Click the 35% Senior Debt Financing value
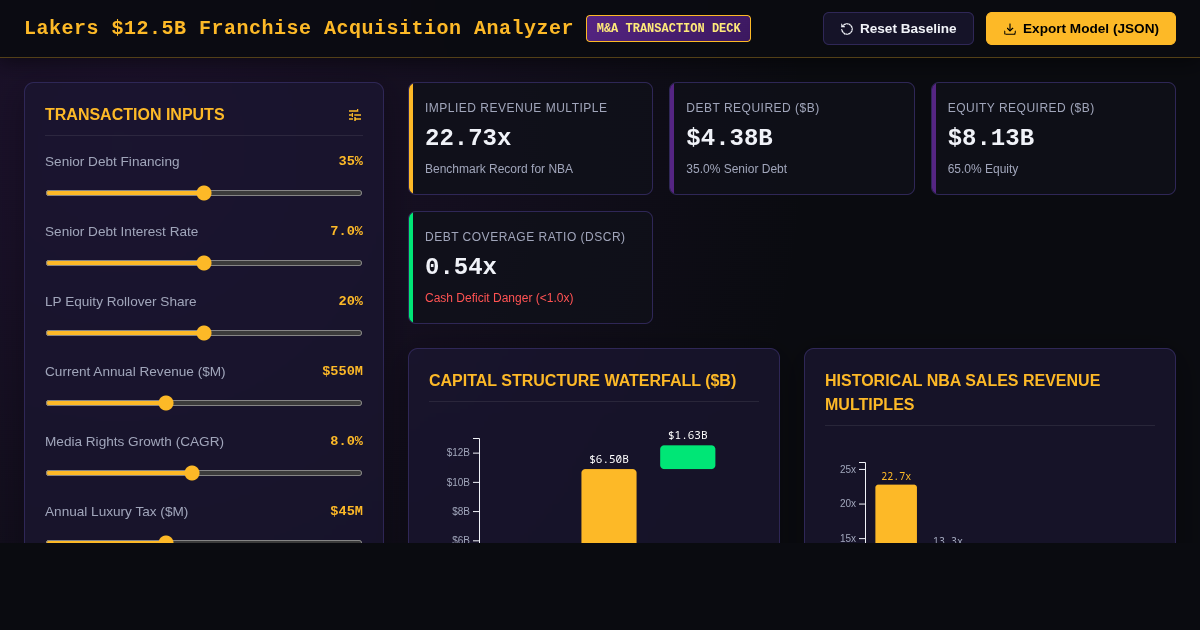1200x630 pixels. pos(350,161)
